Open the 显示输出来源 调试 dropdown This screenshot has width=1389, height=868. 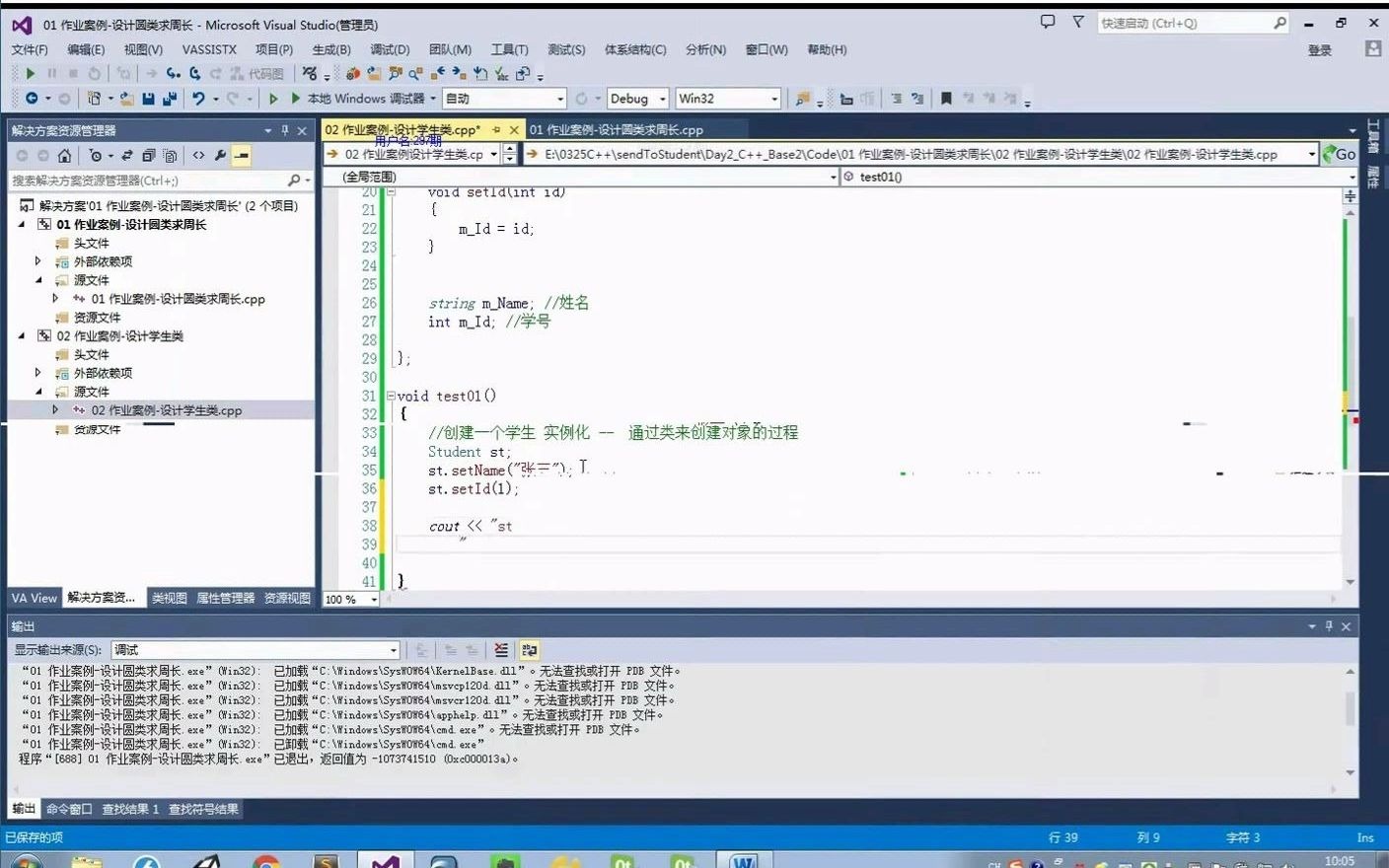(256, 650)
